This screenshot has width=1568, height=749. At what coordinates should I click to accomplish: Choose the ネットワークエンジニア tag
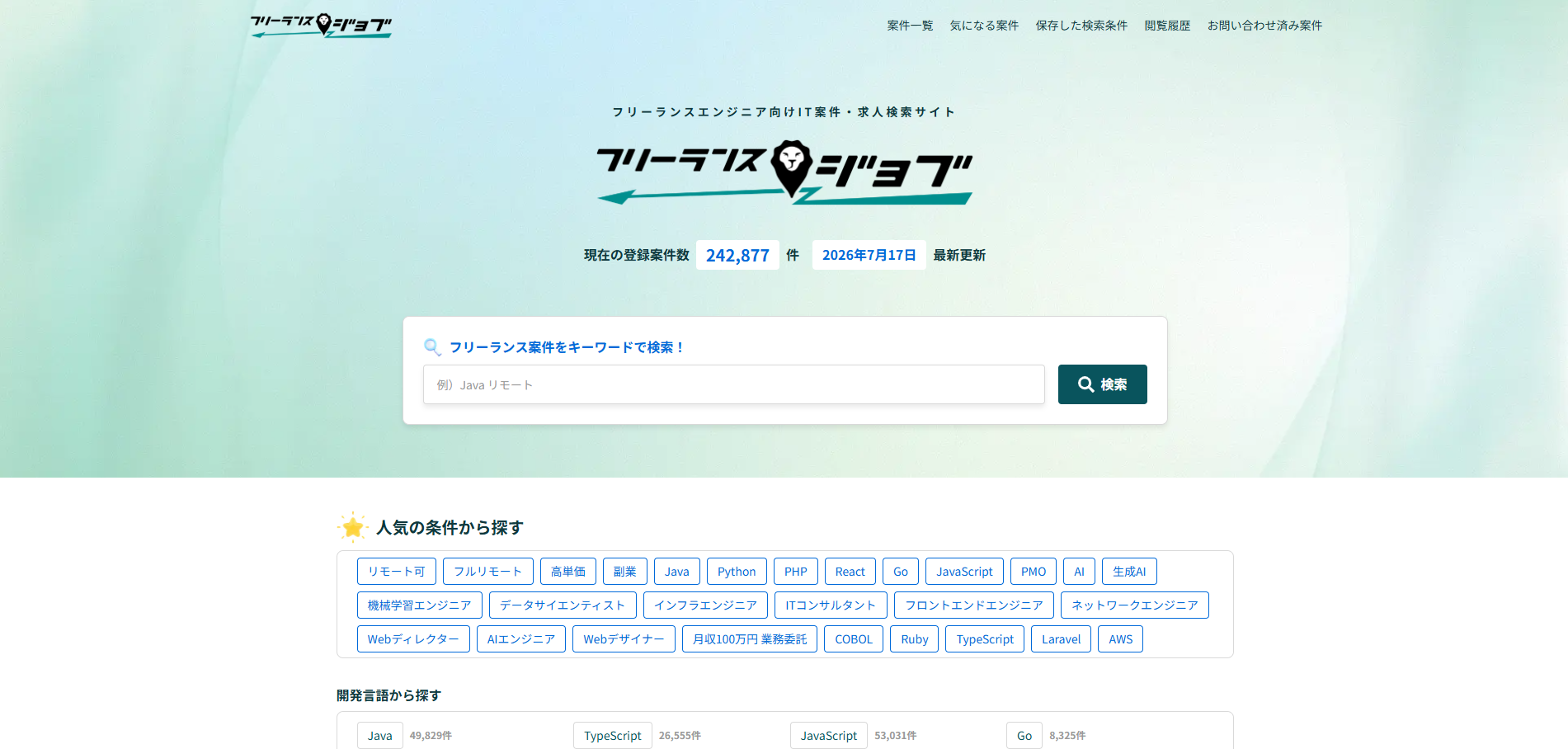coord(1135,605)
